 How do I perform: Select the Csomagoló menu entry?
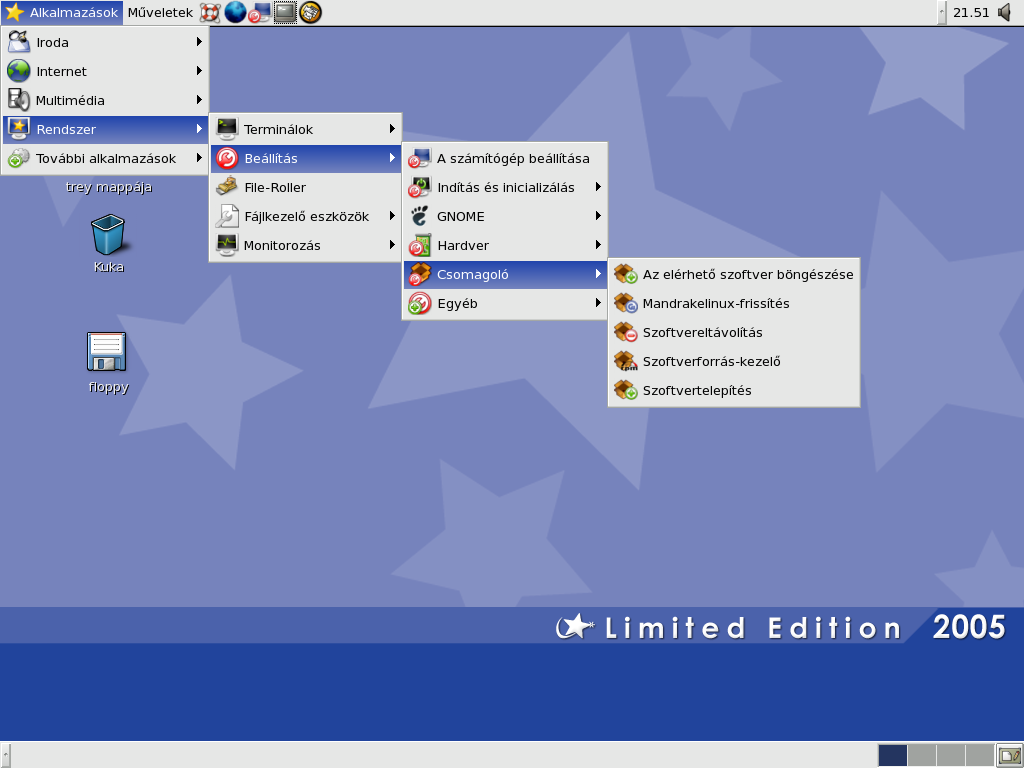(x=505, y=274)
